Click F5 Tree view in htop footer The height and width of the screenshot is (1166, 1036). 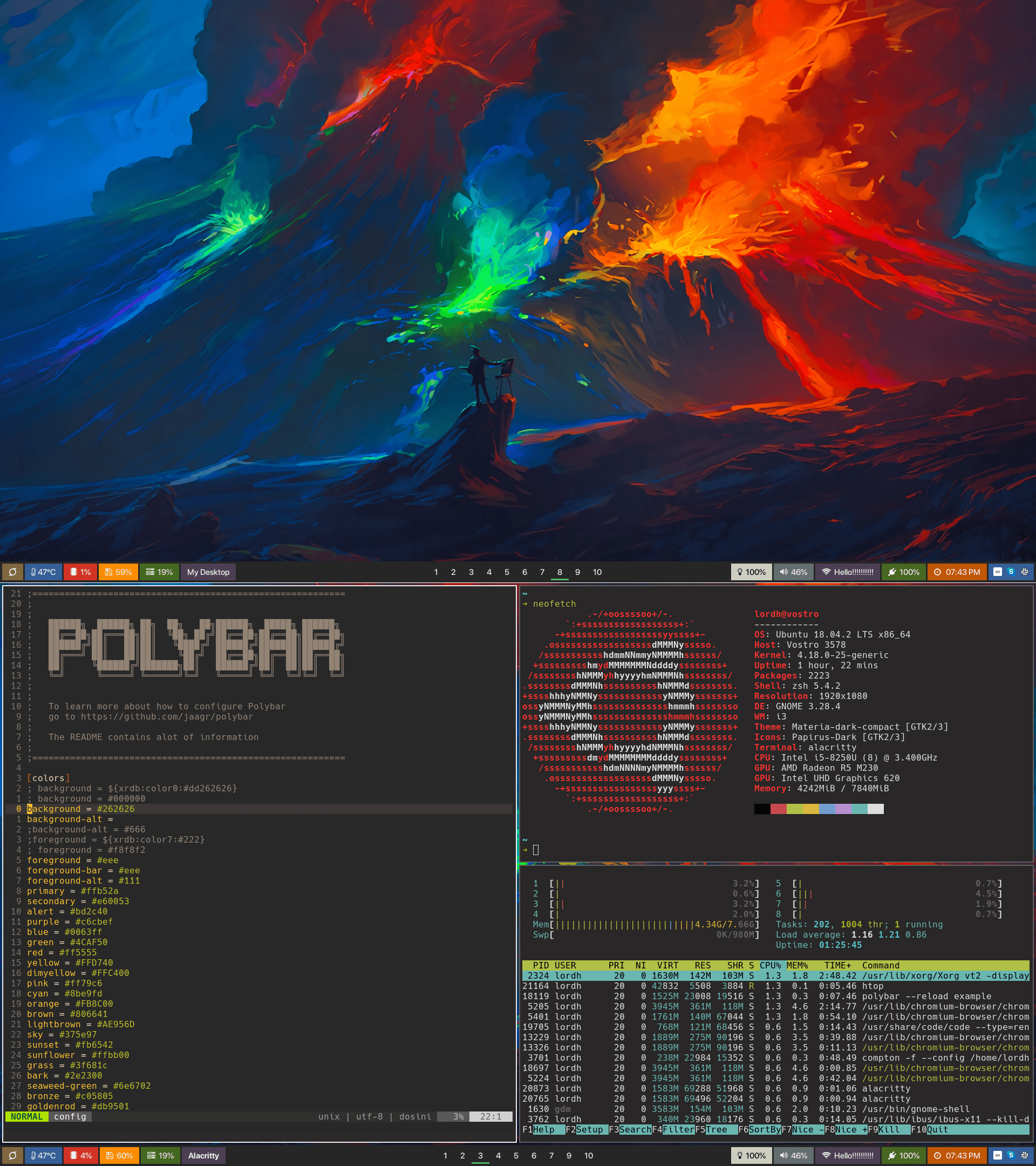716,1129
